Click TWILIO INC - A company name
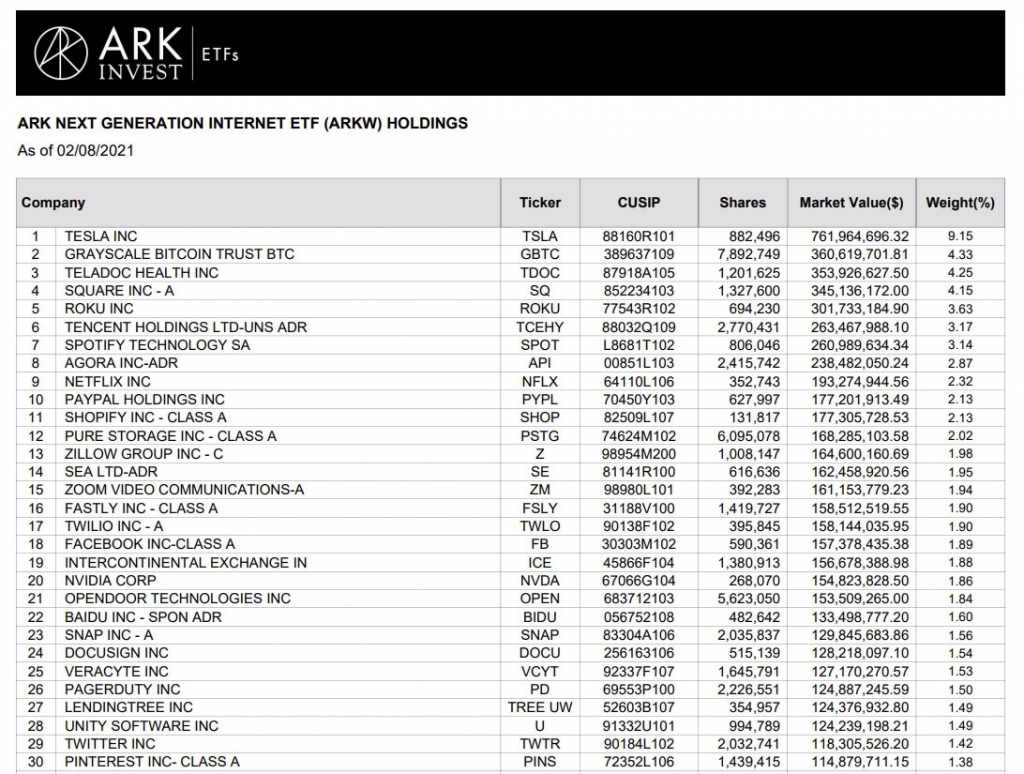This screenshot has height=774, width=1024. [x=114, y=526]
